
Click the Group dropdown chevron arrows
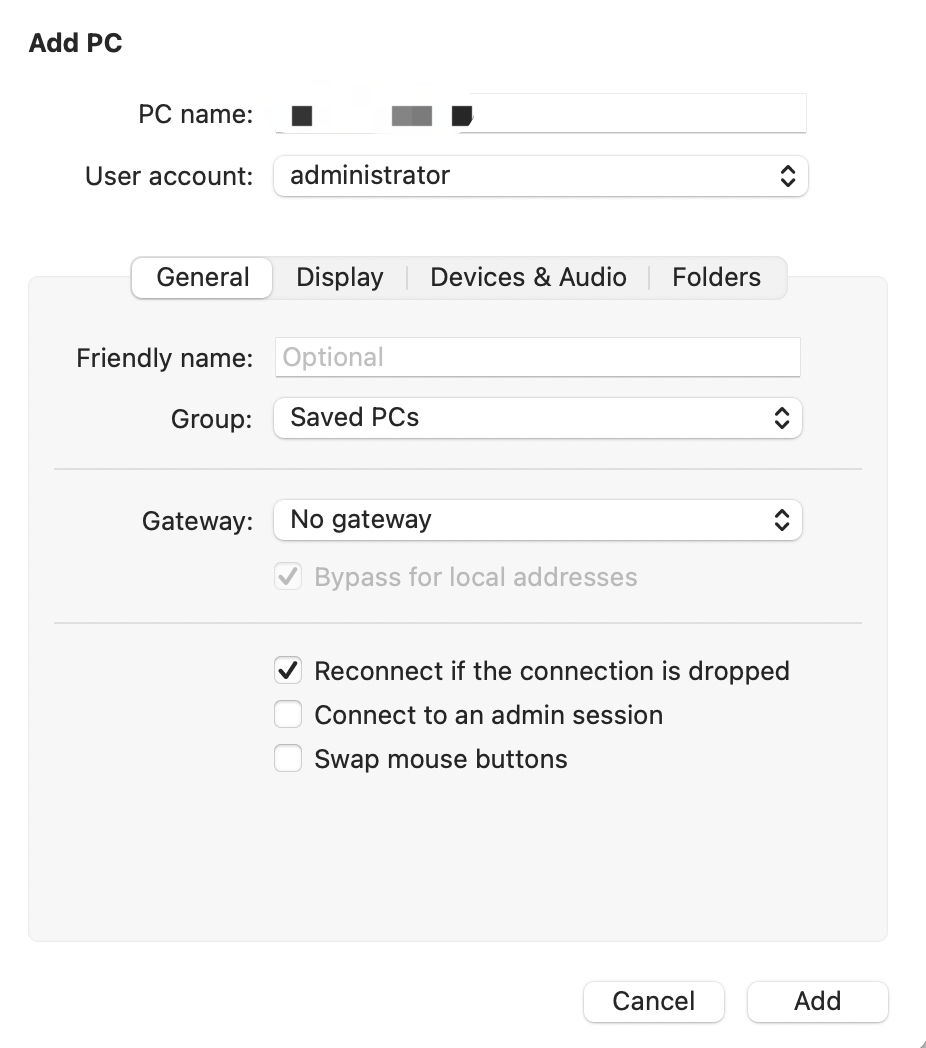782,418
